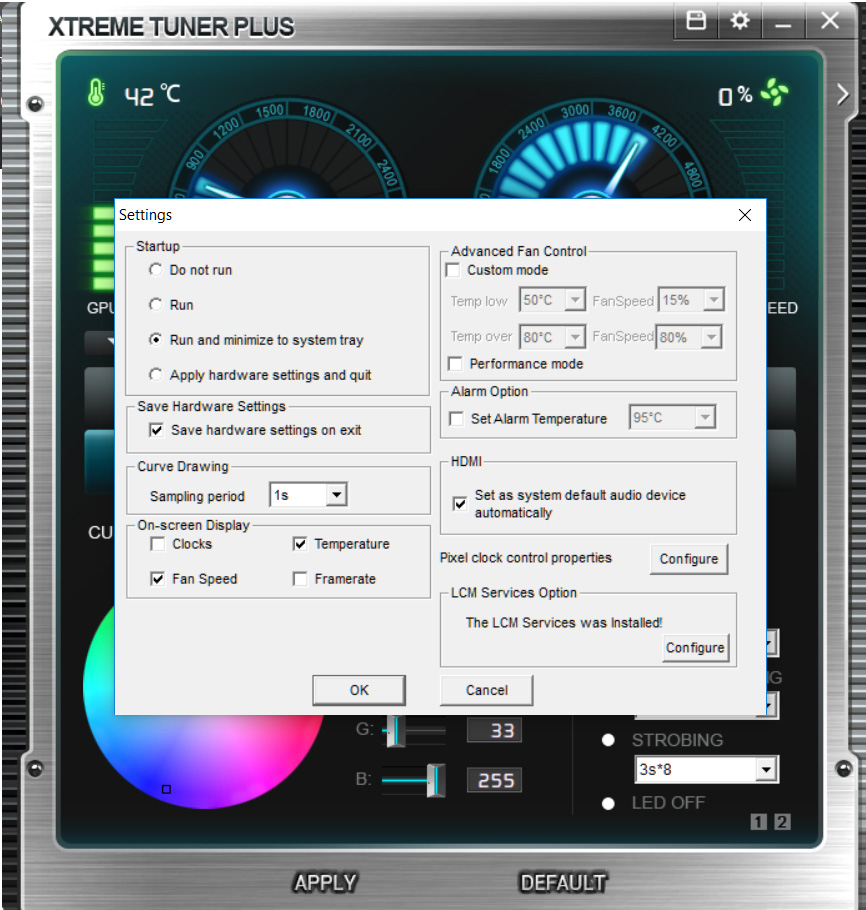Click the B blue color slider handle

pyautogui.click(x=436, y=781)
